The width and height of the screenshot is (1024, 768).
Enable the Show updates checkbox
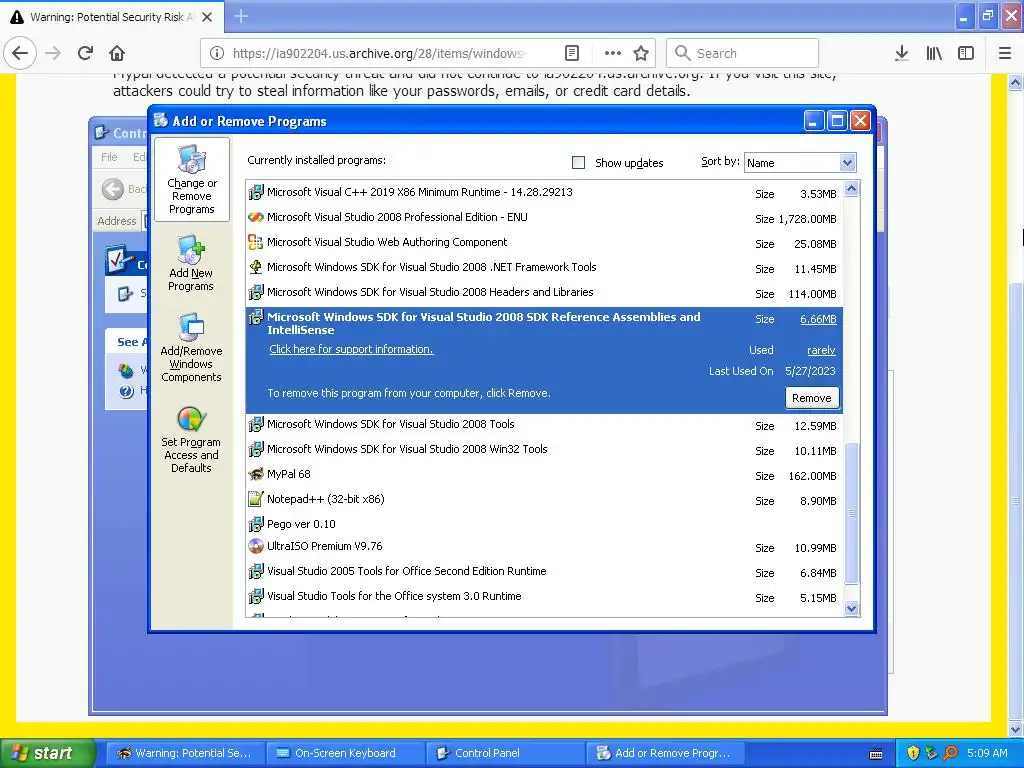tap(579, 163)
